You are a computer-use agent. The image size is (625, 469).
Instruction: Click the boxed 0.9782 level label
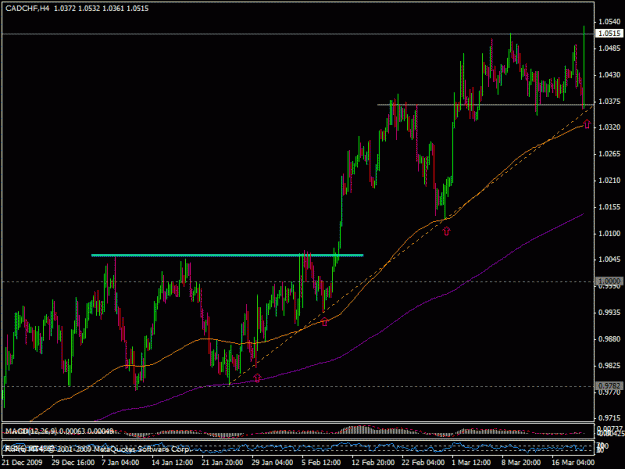coord(609,386)
